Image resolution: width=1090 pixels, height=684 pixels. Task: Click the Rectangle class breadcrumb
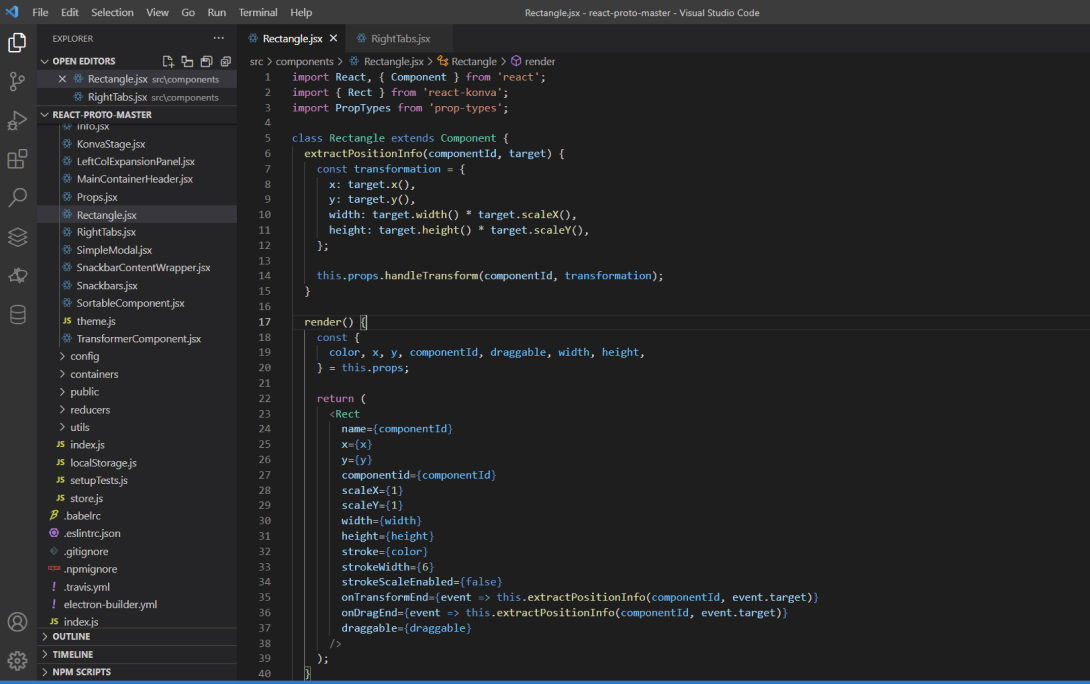(473, 61)
